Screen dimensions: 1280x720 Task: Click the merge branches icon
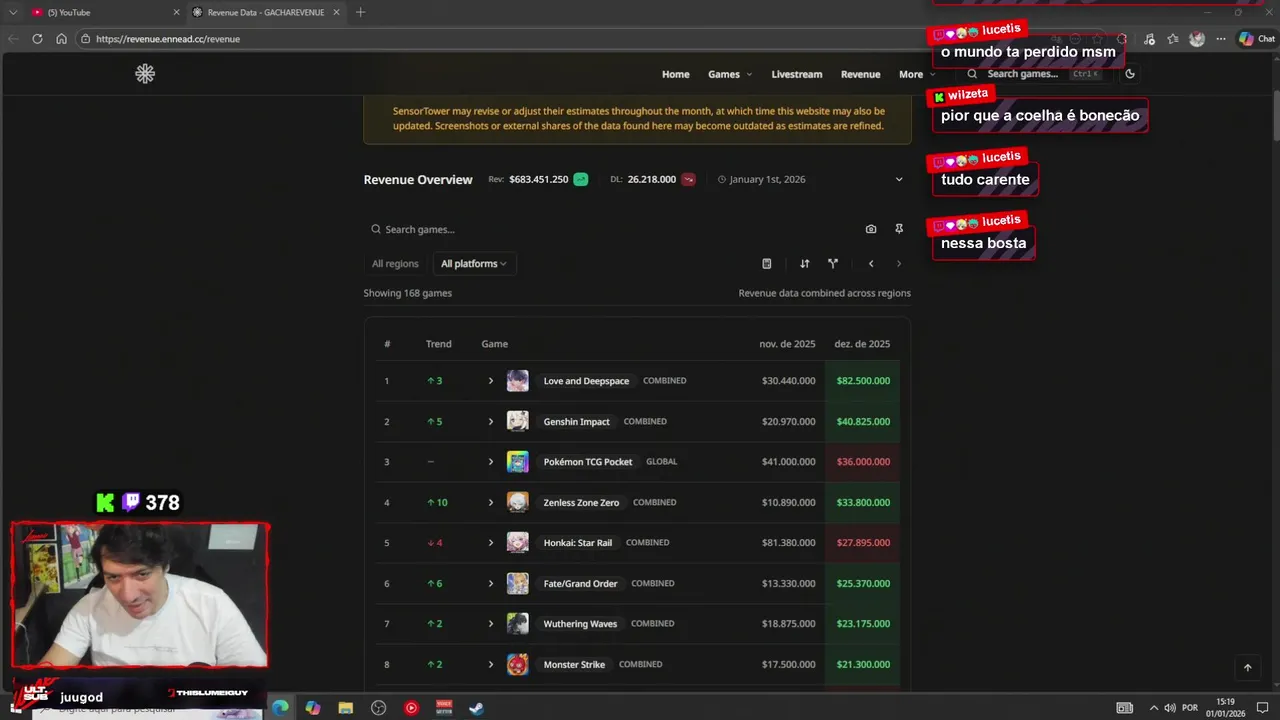click(x=833, y=264)
